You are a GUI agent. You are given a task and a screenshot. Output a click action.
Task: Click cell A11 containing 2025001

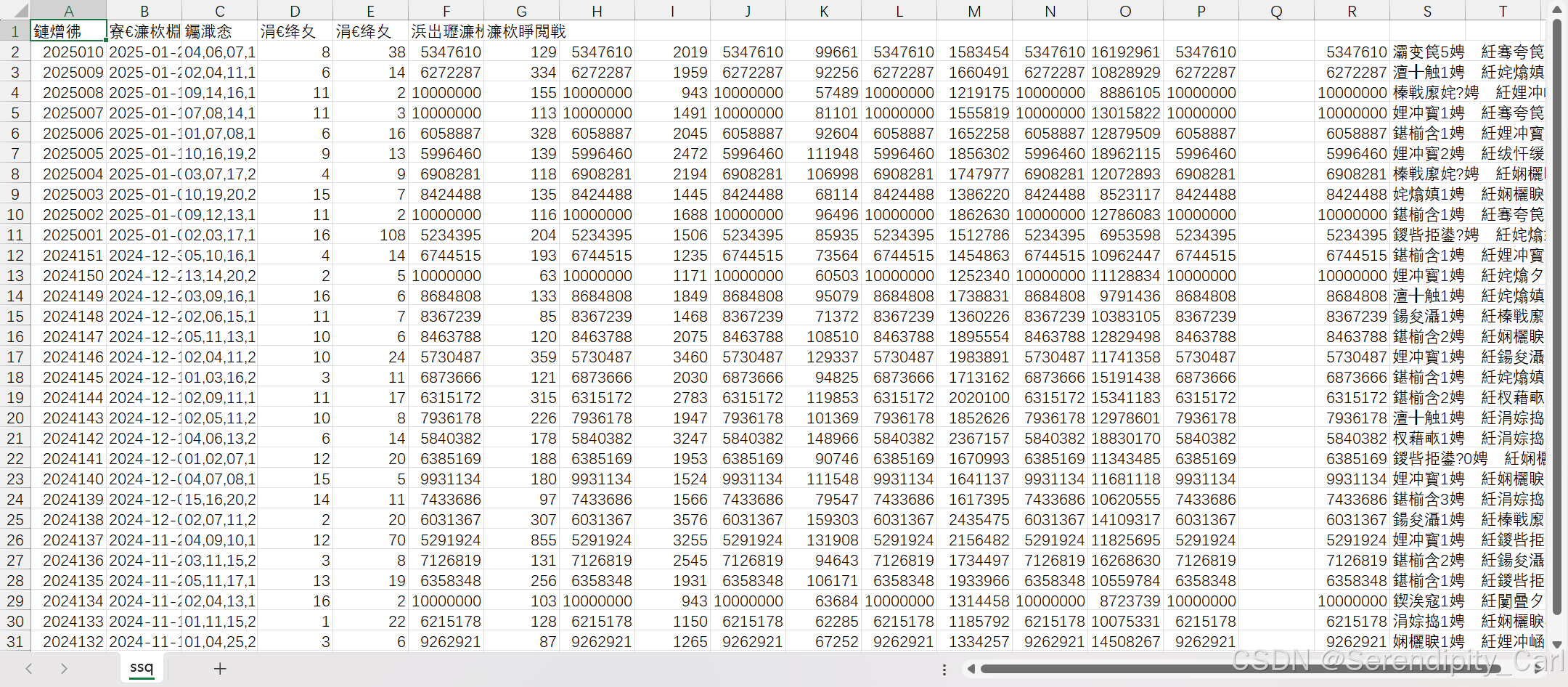click(x=69, y=235)
